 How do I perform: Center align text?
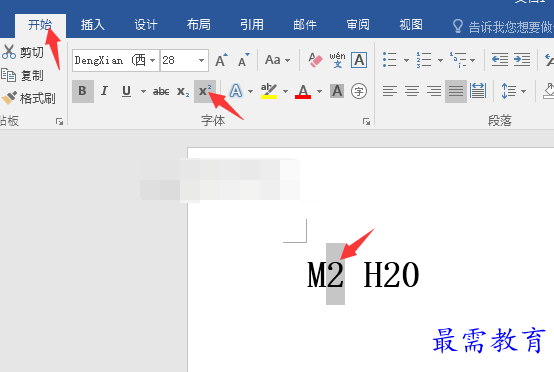(412, 91)
